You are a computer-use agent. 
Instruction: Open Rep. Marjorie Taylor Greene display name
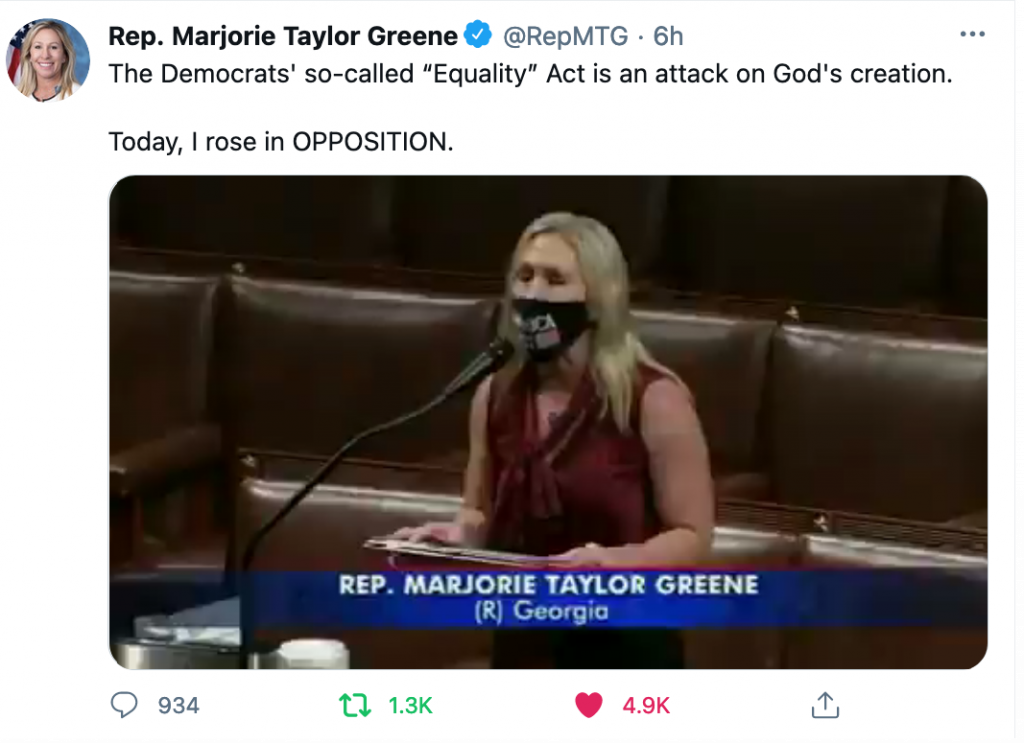point(283,36)
